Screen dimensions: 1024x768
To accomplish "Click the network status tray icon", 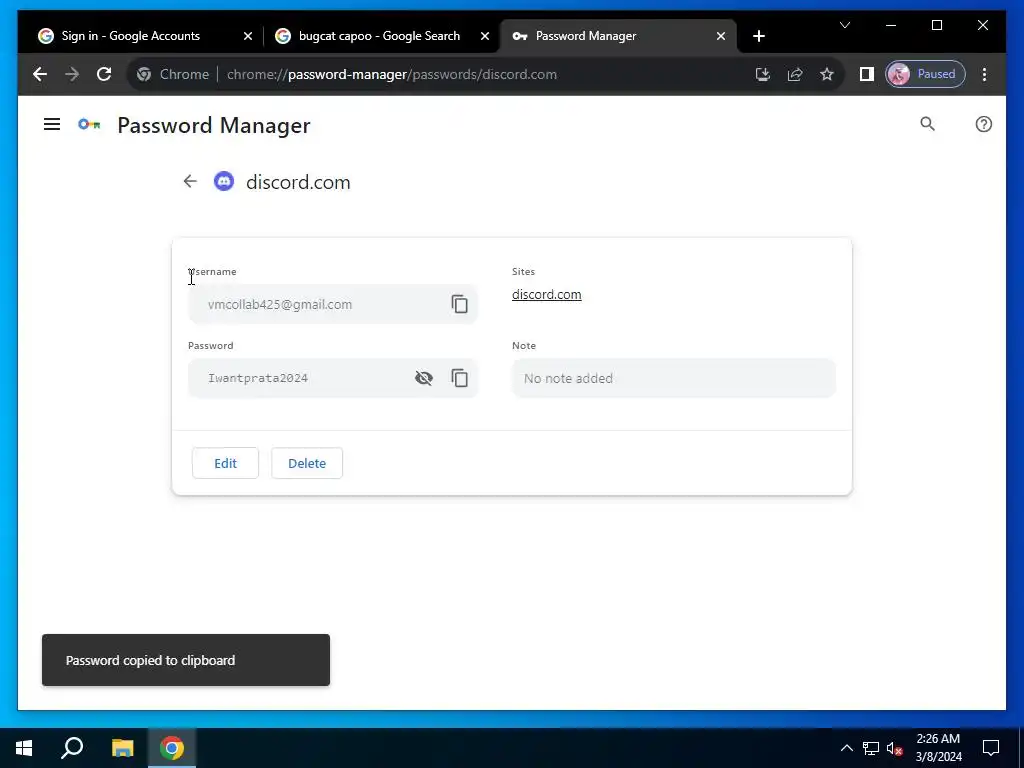I will [871, 748].
